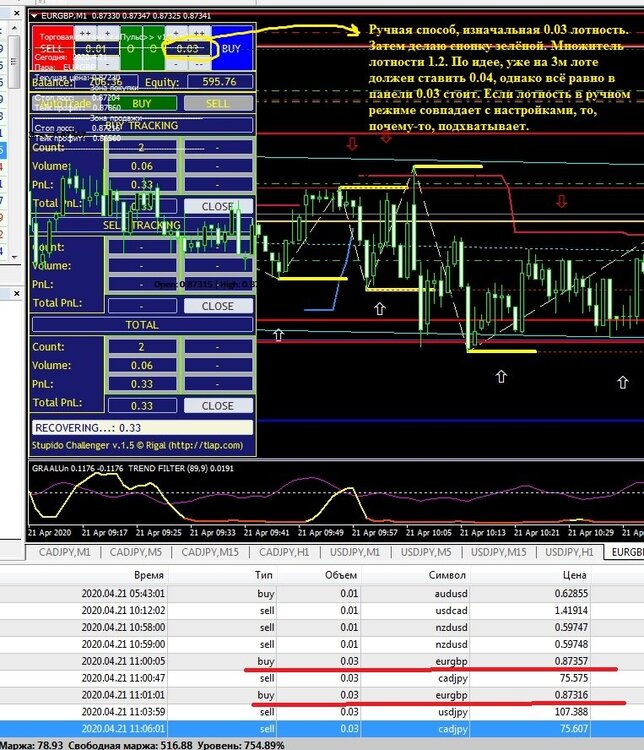Click the blue BUY button in trade panel
The width and height of the screenshot is (644, 750).
(232, 48)
